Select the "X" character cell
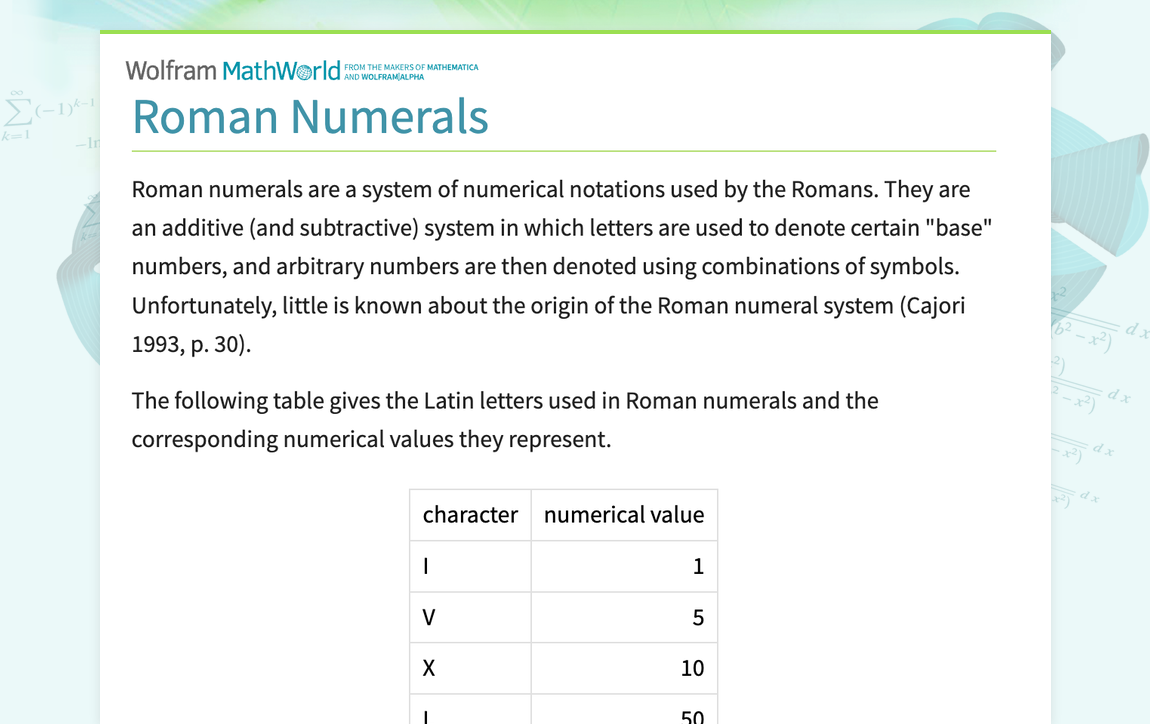 [x=470, y=668]
